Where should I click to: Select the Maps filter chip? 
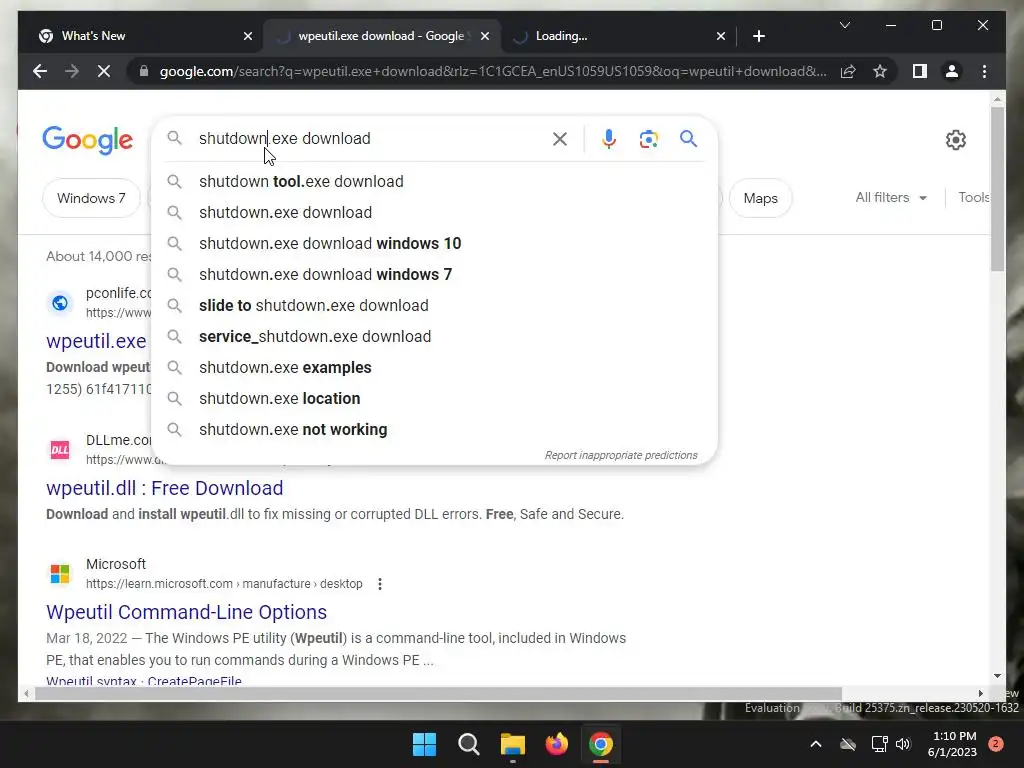point(760,198)
